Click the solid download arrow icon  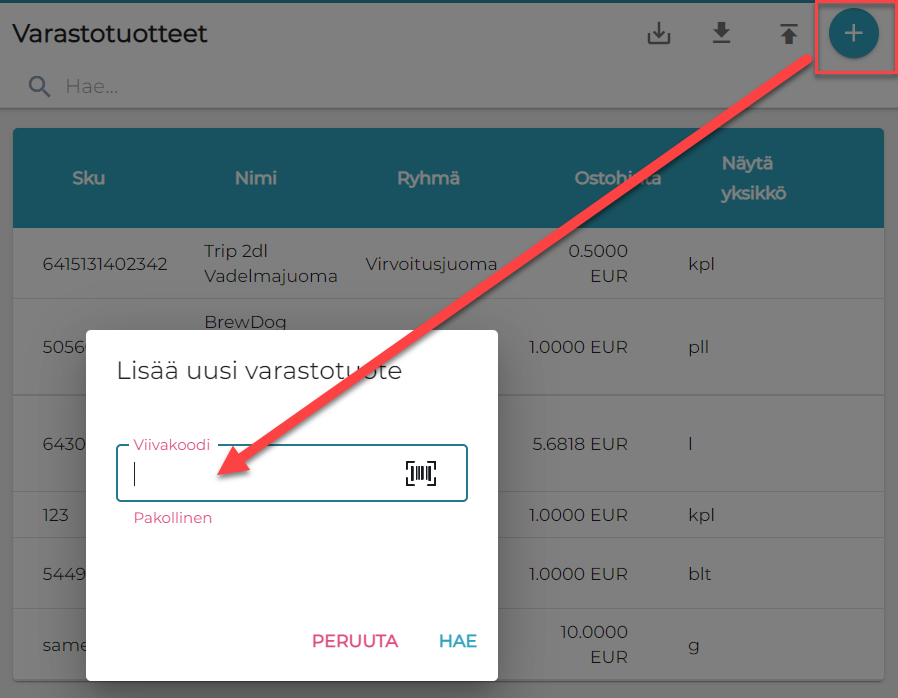click(x=721, y=34)
